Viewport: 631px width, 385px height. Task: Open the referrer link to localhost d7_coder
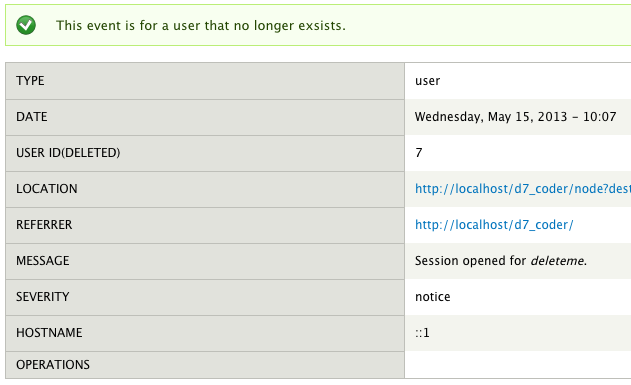[494, 224]
